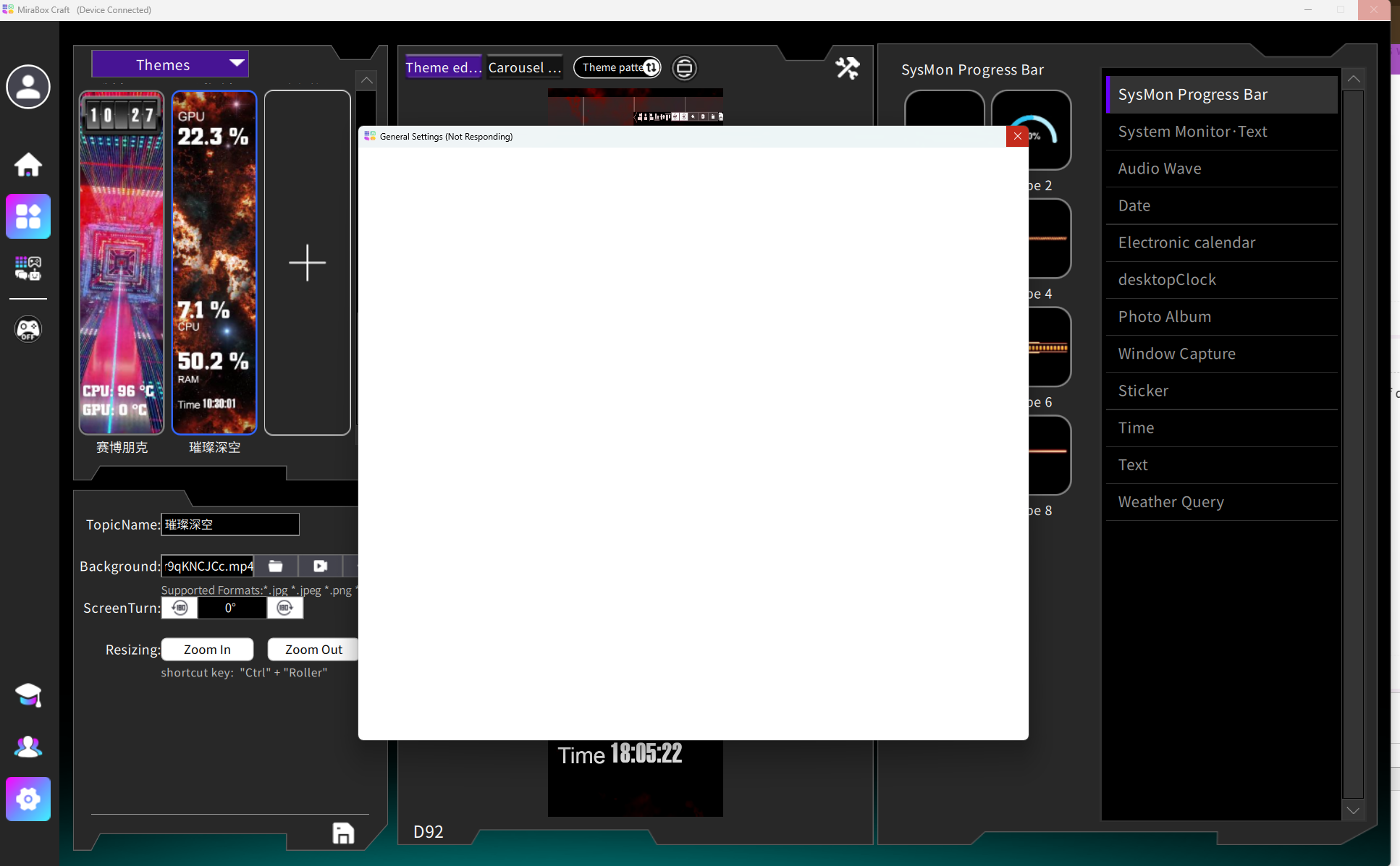This screenshot has height=866, width=1400.
Task: Switch to the Carousel tab
Action: (523, 67)
